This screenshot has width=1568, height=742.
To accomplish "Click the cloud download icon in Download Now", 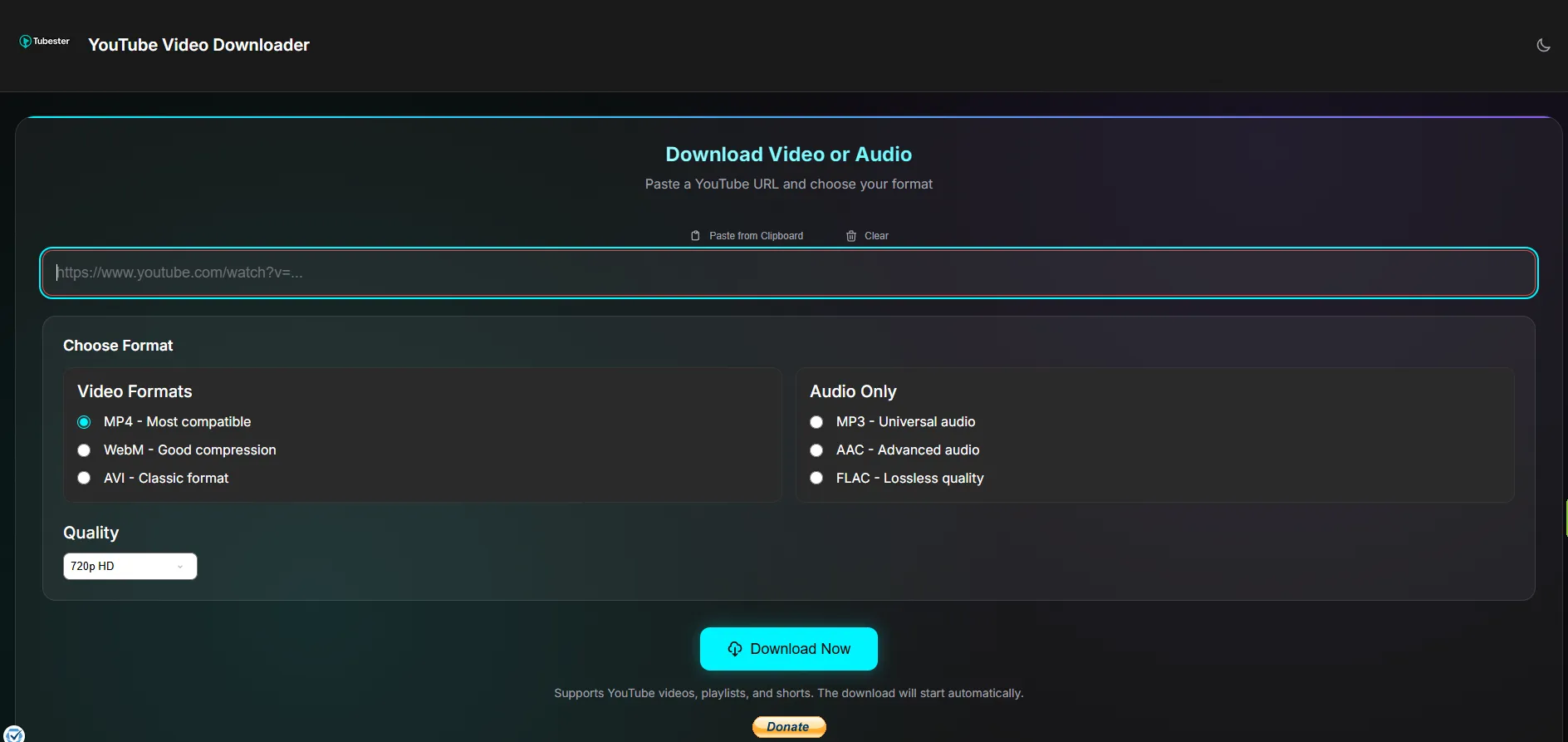I will tap(735, 649).
